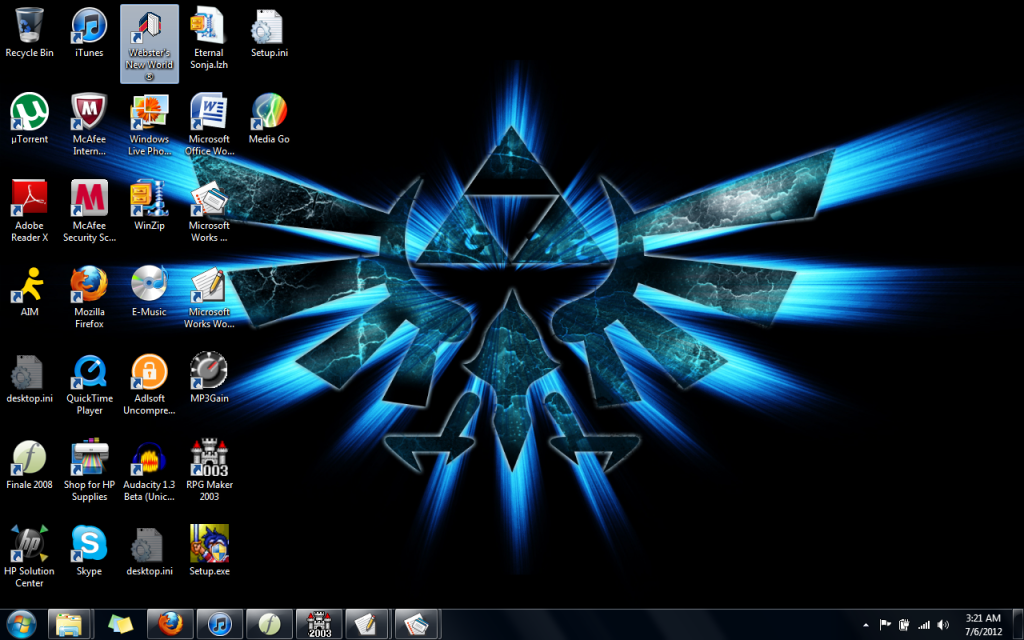Open Microsoft Works Word Processor shortcut
This screenshot has width=1024, height=640.
click(209, 296)
